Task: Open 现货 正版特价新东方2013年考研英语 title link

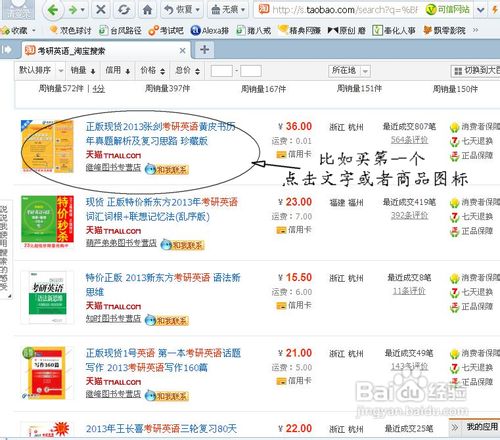Action: [x=162, y=209]
